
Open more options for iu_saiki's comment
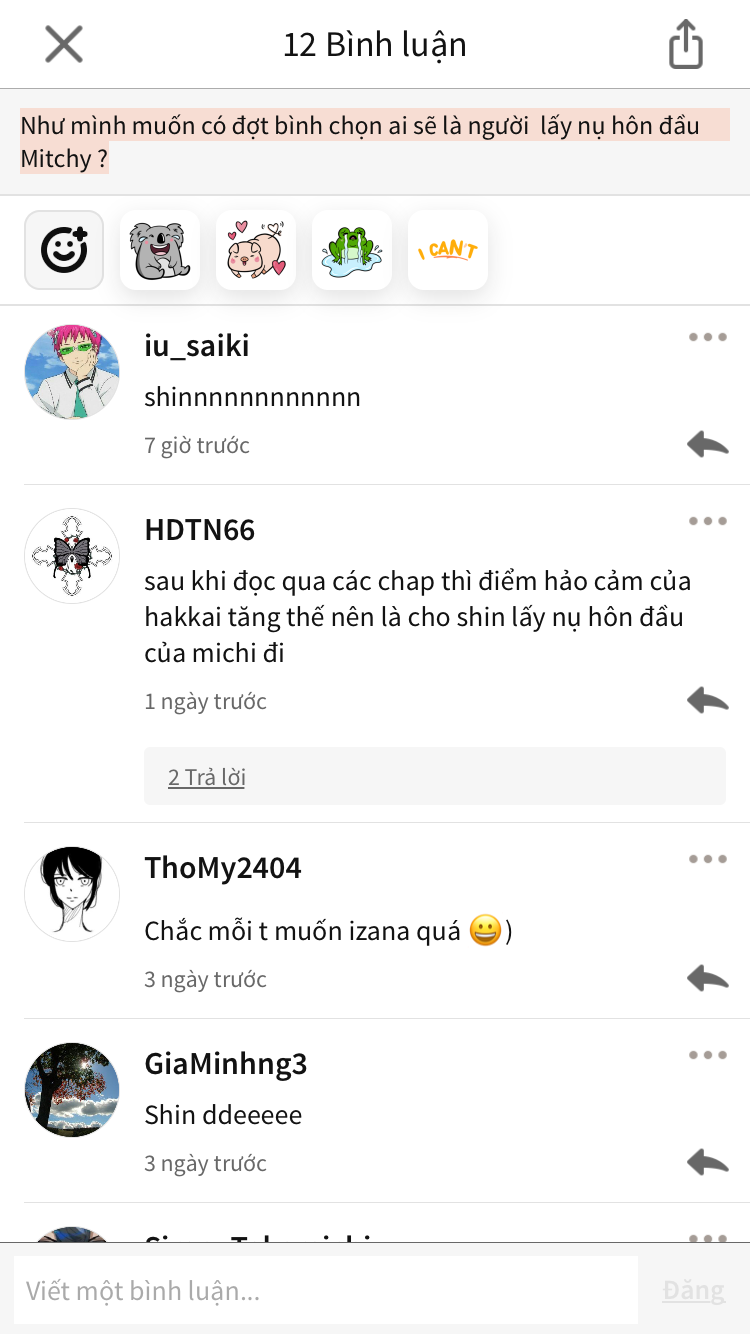[708, 337]
